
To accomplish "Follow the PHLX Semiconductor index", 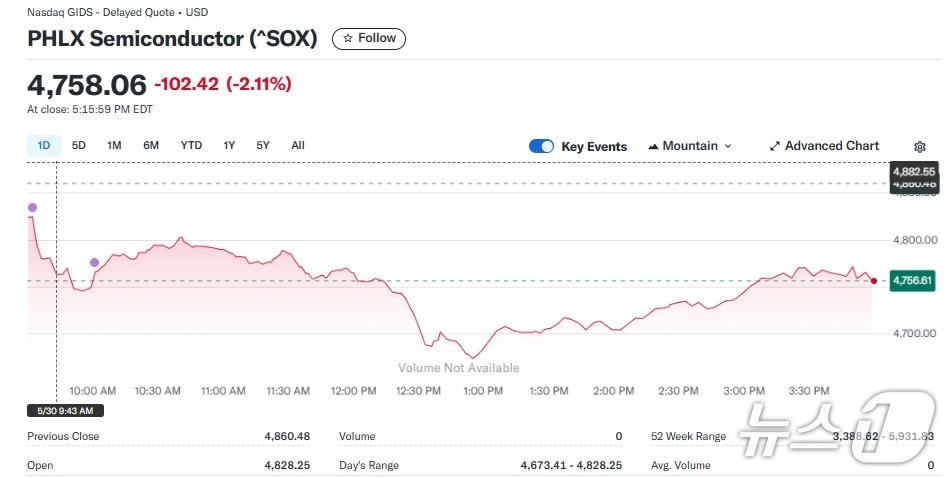I will click(x=369, y=38).
